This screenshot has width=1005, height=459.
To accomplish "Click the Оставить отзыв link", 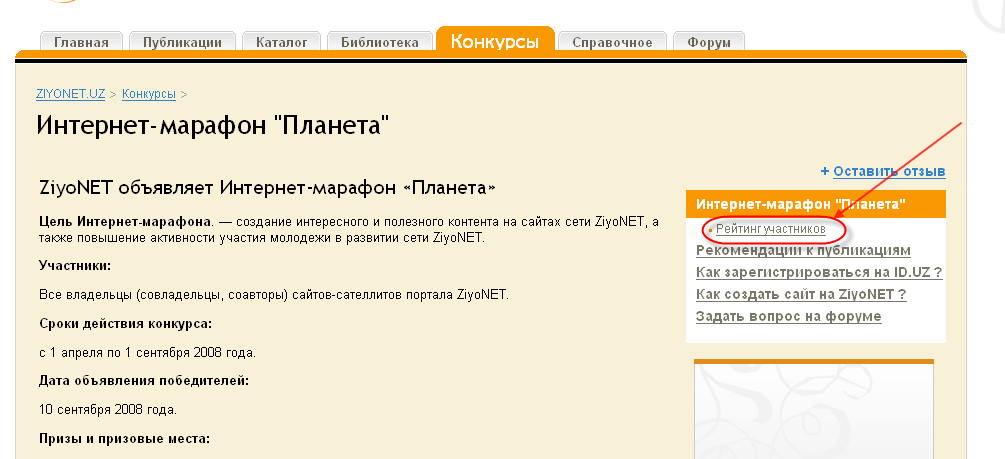I will point(889,171).
